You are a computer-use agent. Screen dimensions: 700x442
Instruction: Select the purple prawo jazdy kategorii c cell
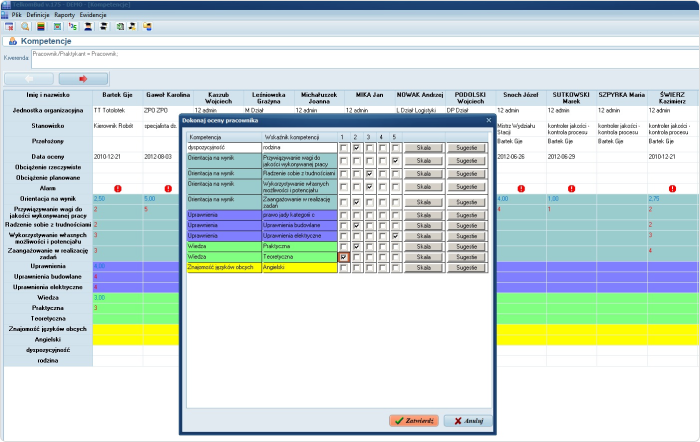point(300,215)
